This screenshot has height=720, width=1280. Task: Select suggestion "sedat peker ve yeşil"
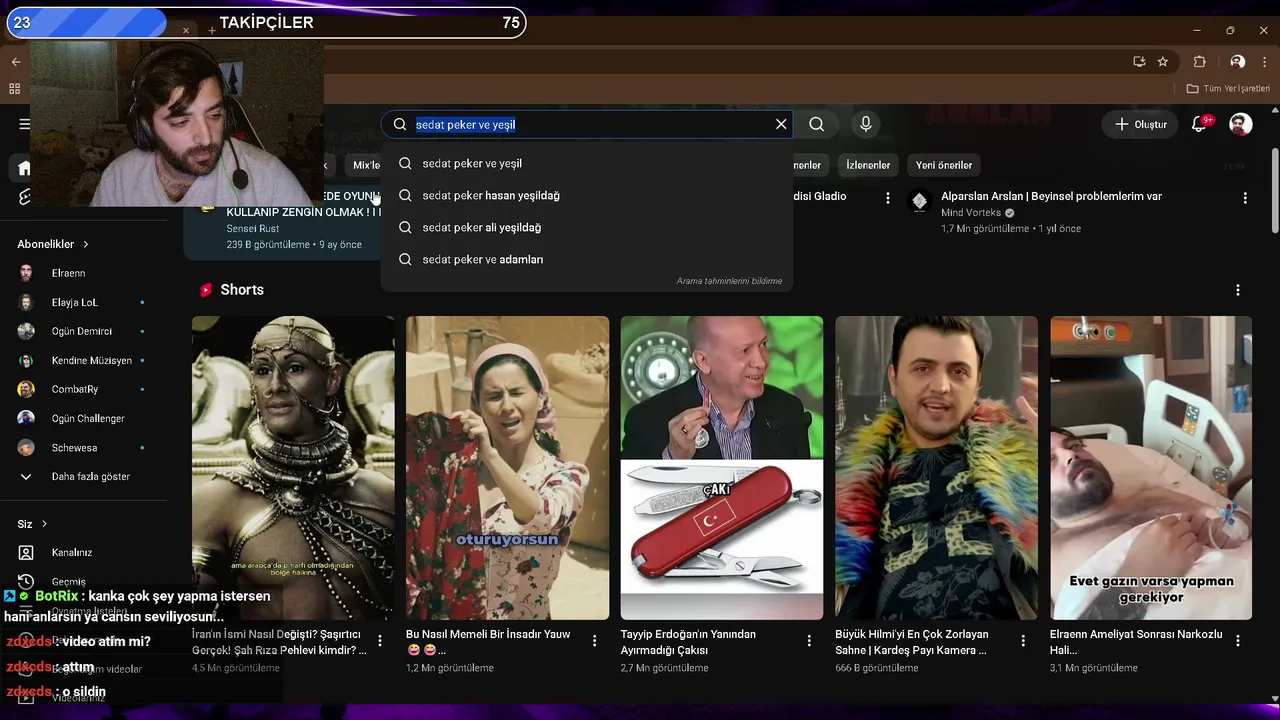(586, 163)
